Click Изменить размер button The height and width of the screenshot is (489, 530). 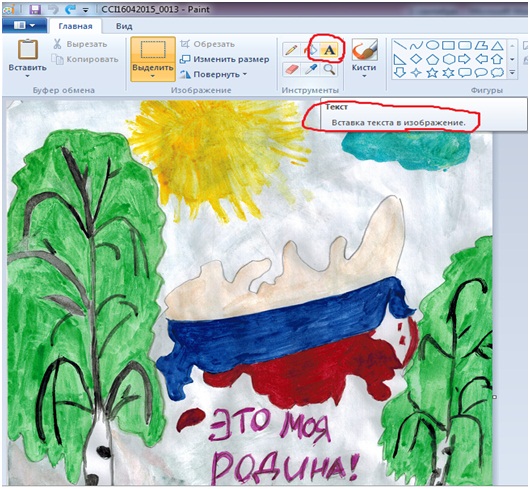coord(225,59)
